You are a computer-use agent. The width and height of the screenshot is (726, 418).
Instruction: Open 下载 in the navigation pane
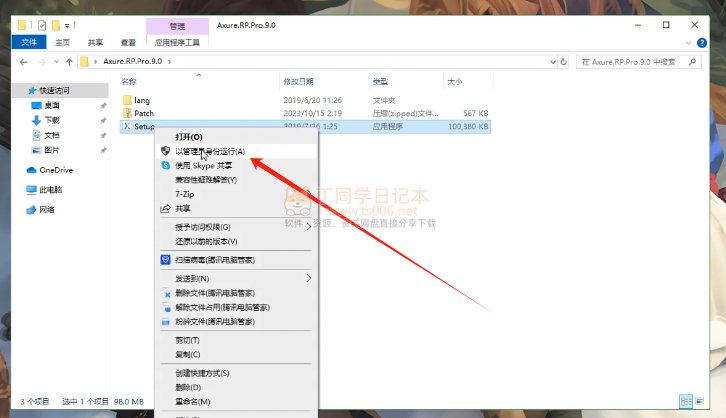pos(51,120)
